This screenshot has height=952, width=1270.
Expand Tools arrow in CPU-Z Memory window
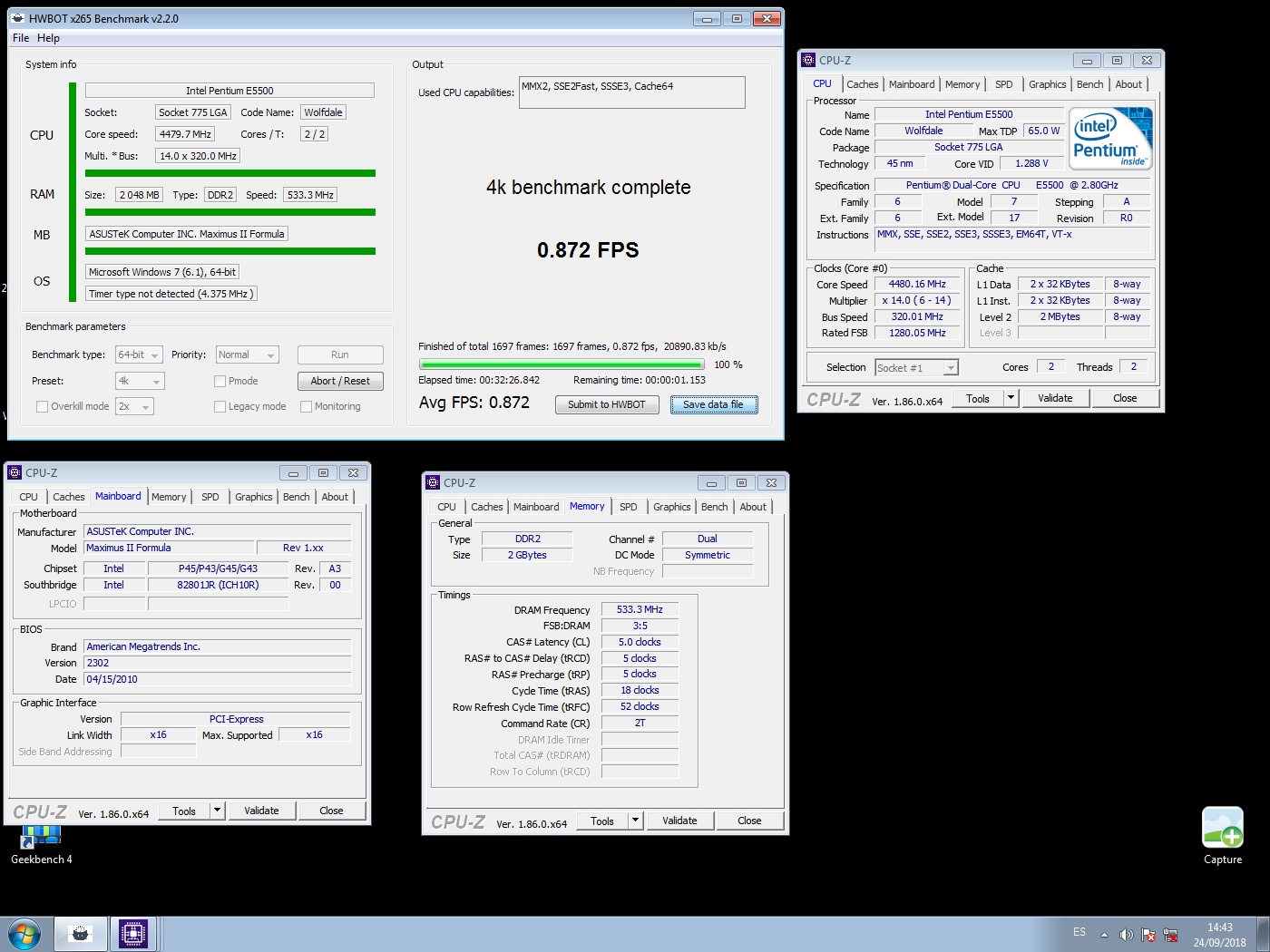click(636, 821)
